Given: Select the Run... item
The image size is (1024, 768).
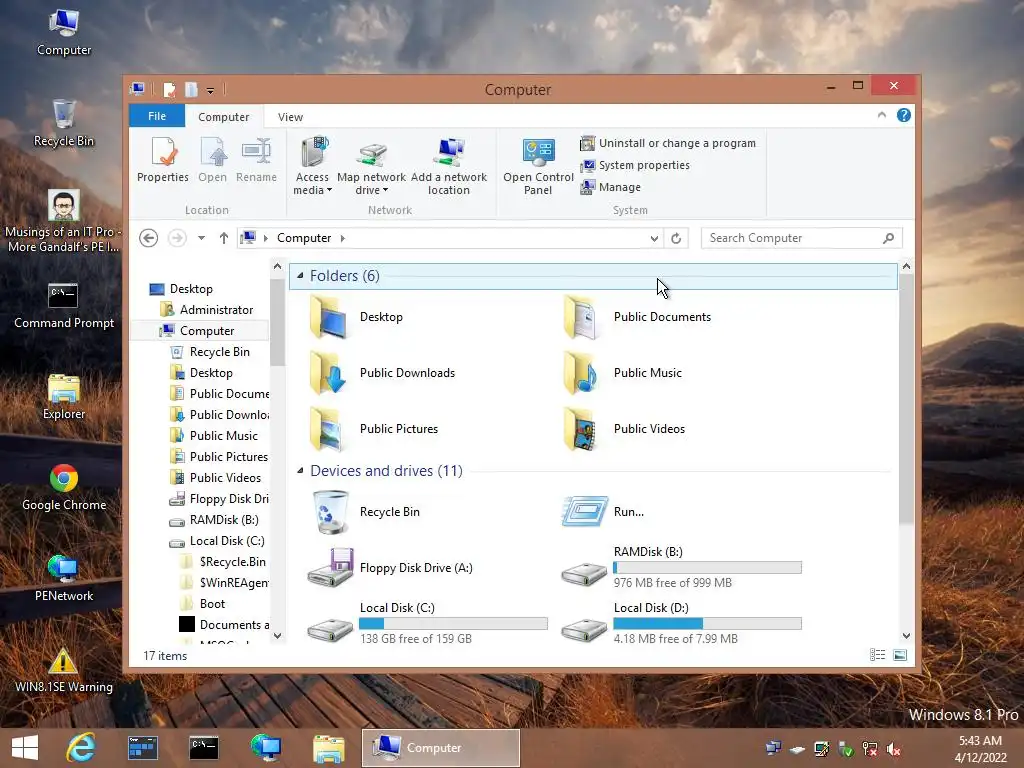Looking at the screenshot, I should click(603, 512).
